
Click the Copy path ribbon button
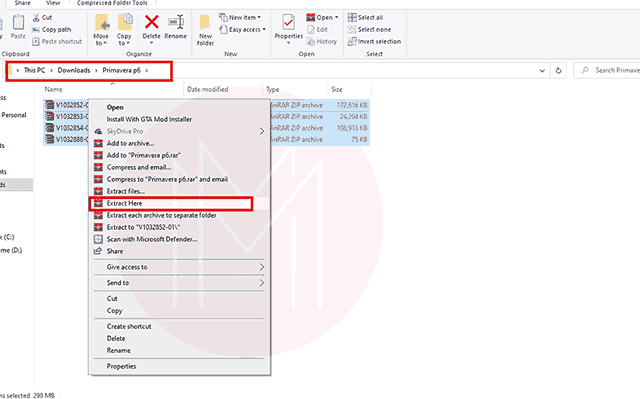tap(51, 29)
